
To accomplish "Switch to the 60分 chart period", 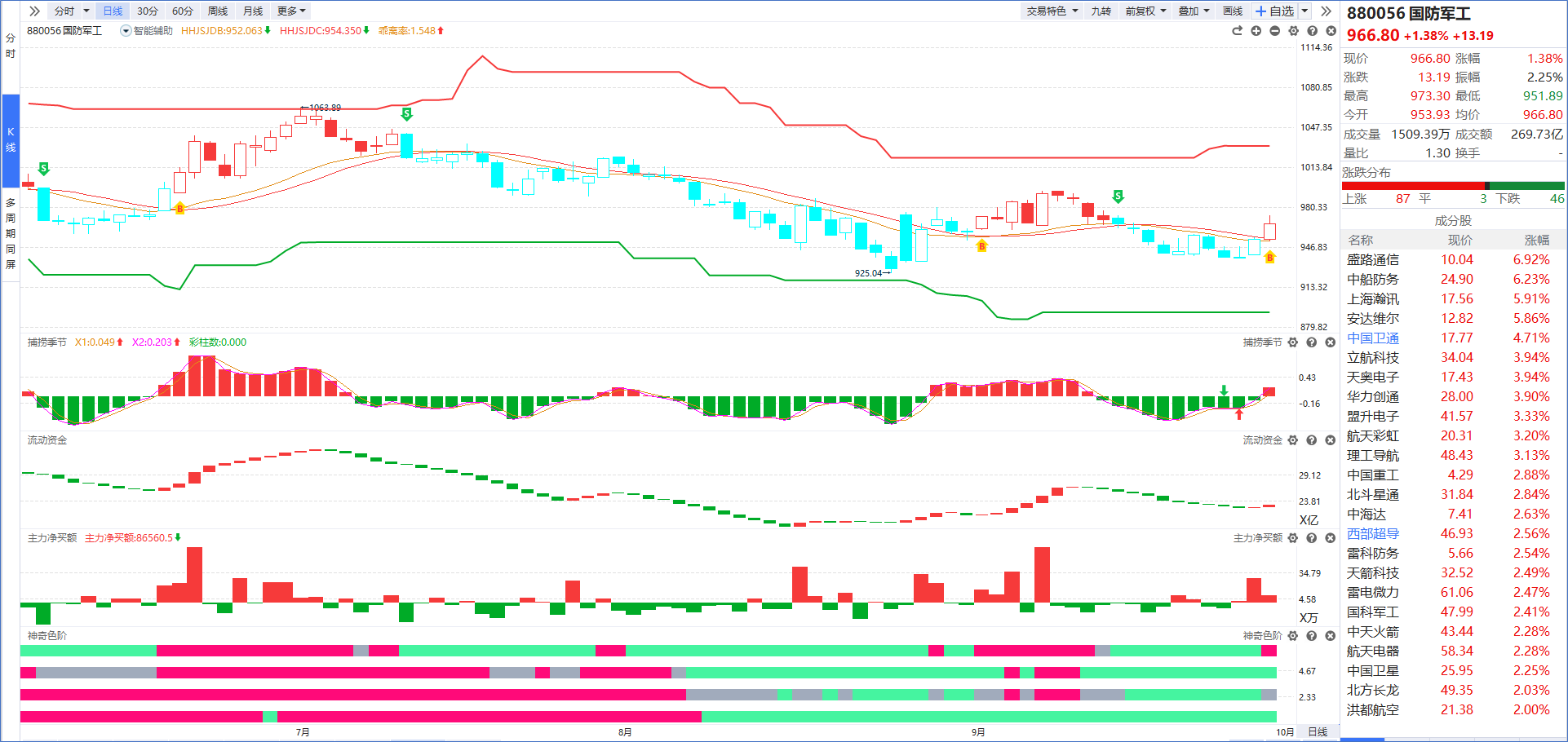I will point(183,11).
